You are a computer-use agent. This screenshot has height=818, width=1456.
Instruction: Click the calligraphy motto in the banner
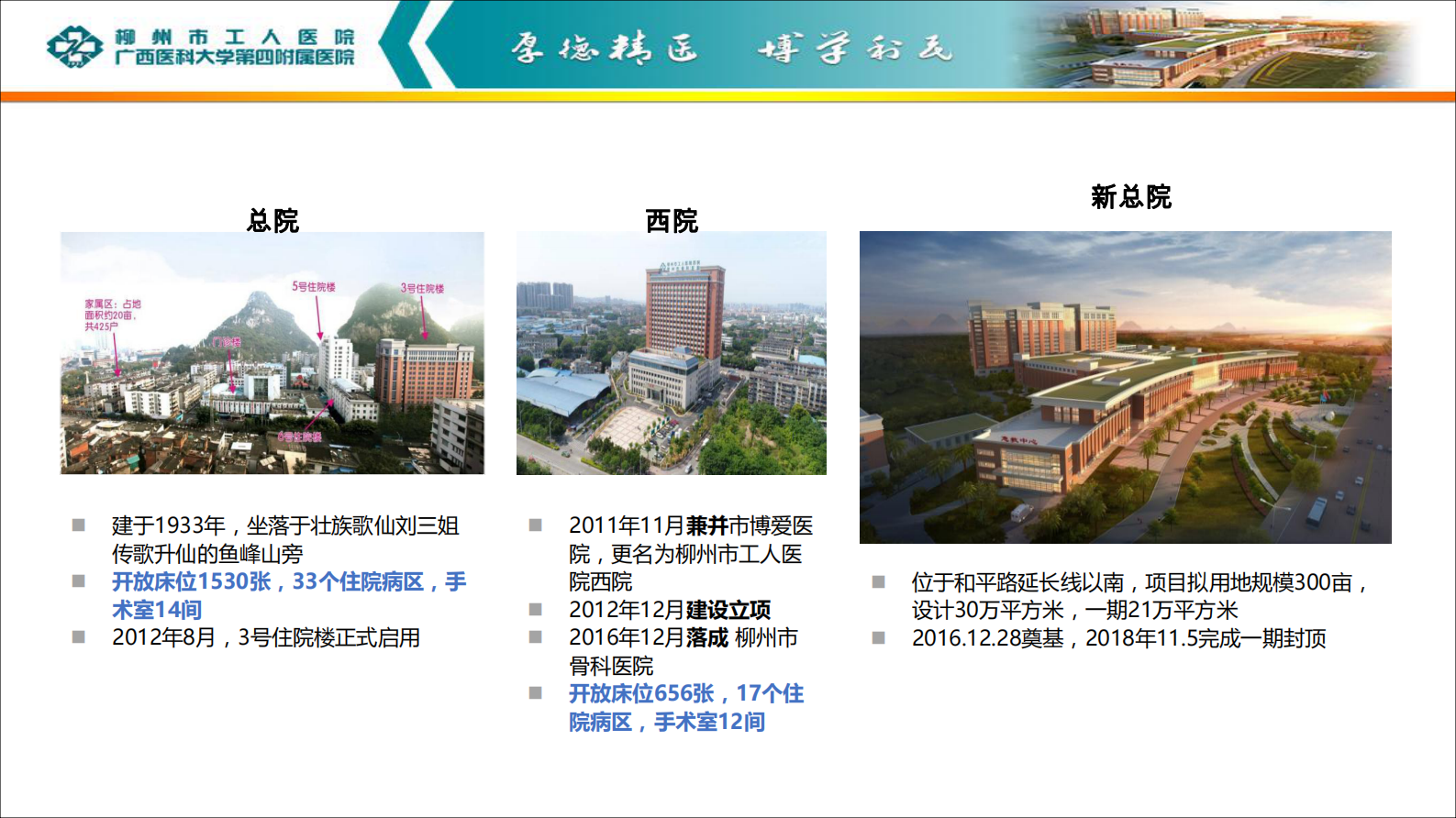(731, 47)
